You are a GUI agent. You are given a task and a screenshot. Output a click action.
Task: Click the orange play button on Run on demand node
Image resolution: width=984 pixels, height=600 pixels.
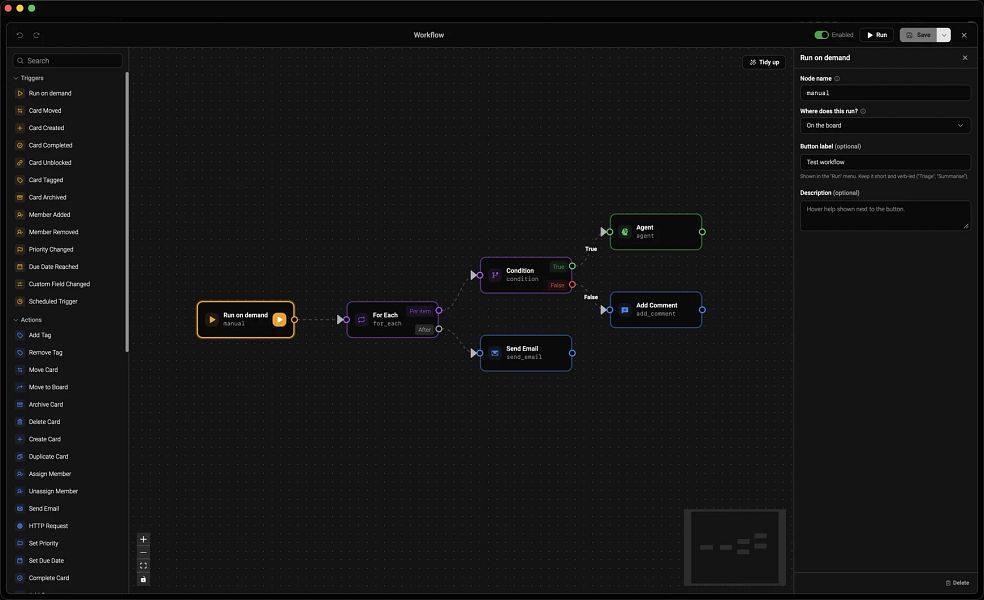point(279,320)
